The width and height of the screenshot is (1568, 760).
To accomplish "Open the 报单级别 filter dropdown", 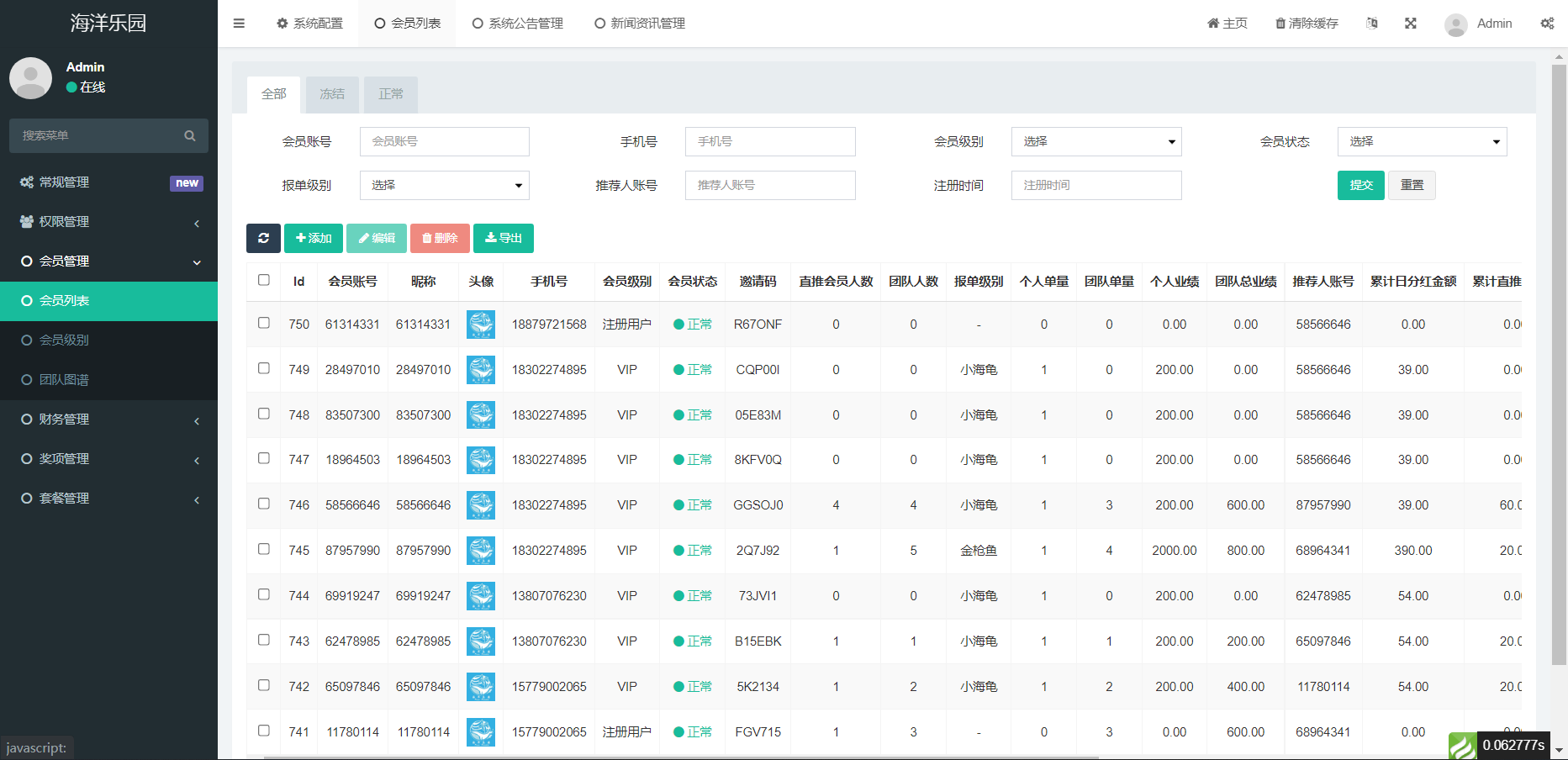I will coord(445,185).
